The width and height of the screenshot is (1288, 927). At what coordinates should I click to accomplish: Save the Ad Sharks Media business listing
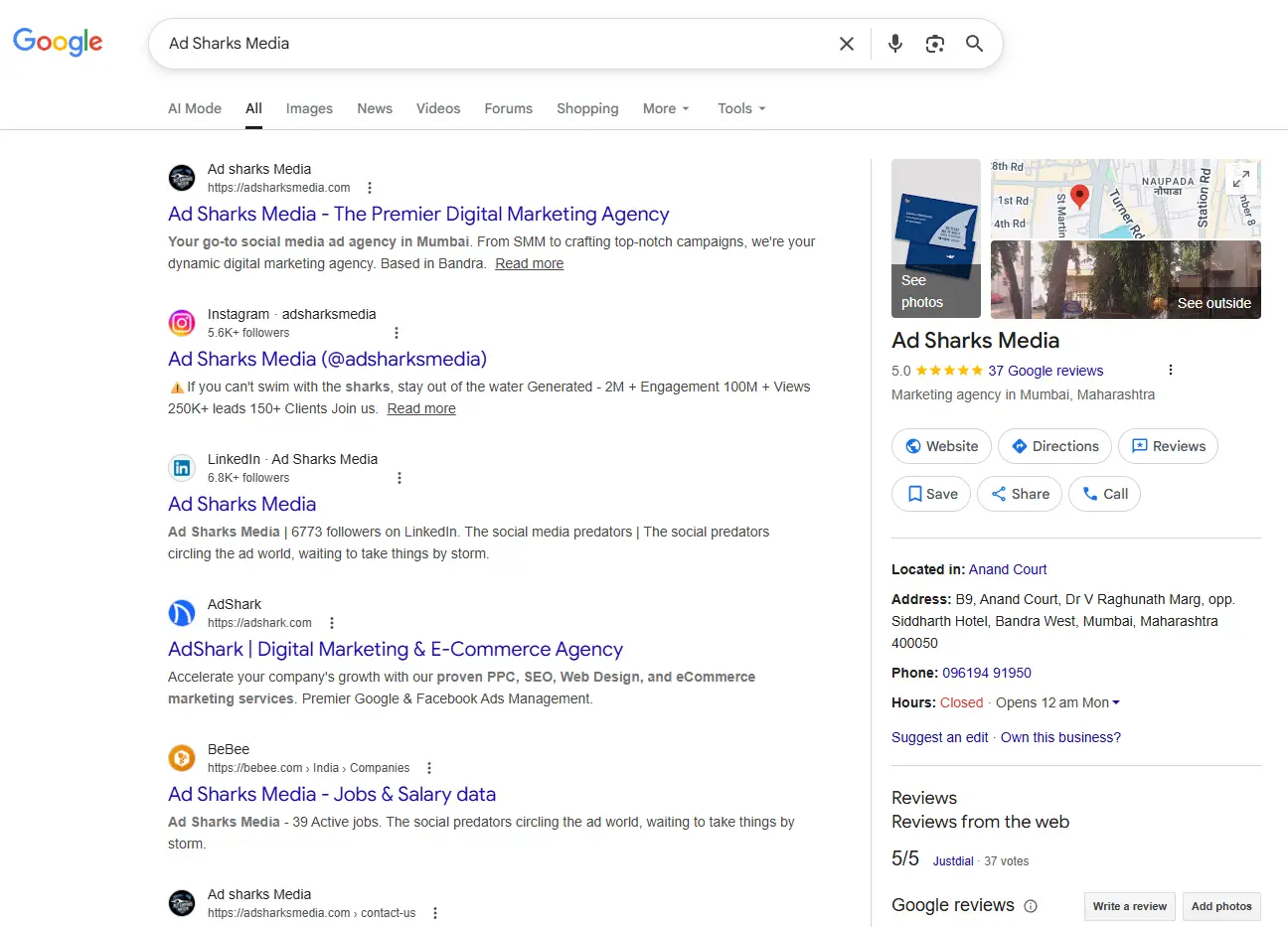pos(931,494)
